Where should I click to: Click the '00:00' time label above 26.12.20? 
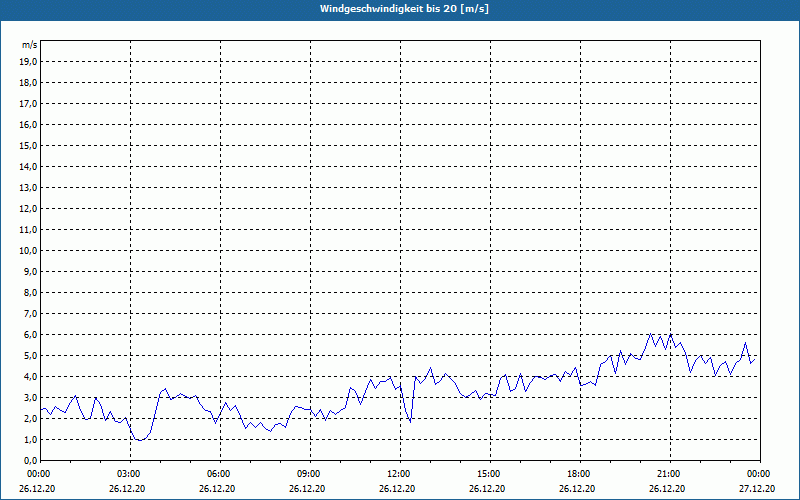[x=38, y=474]
